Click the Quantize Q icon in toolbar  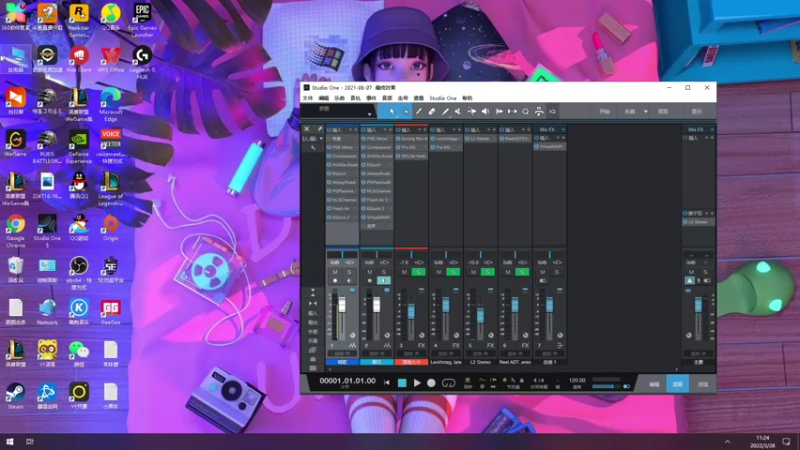click(x=525, y=111)
